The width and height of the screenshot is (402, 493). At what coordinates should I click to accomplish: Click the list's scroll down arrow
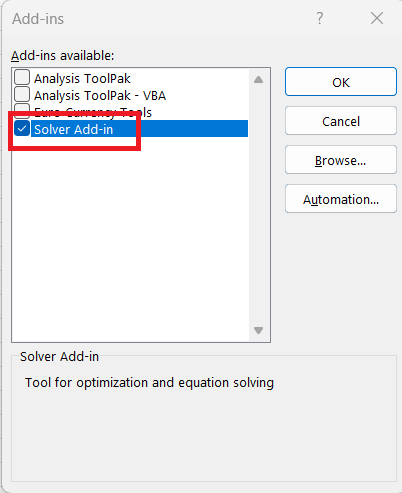tap(258, 330)
